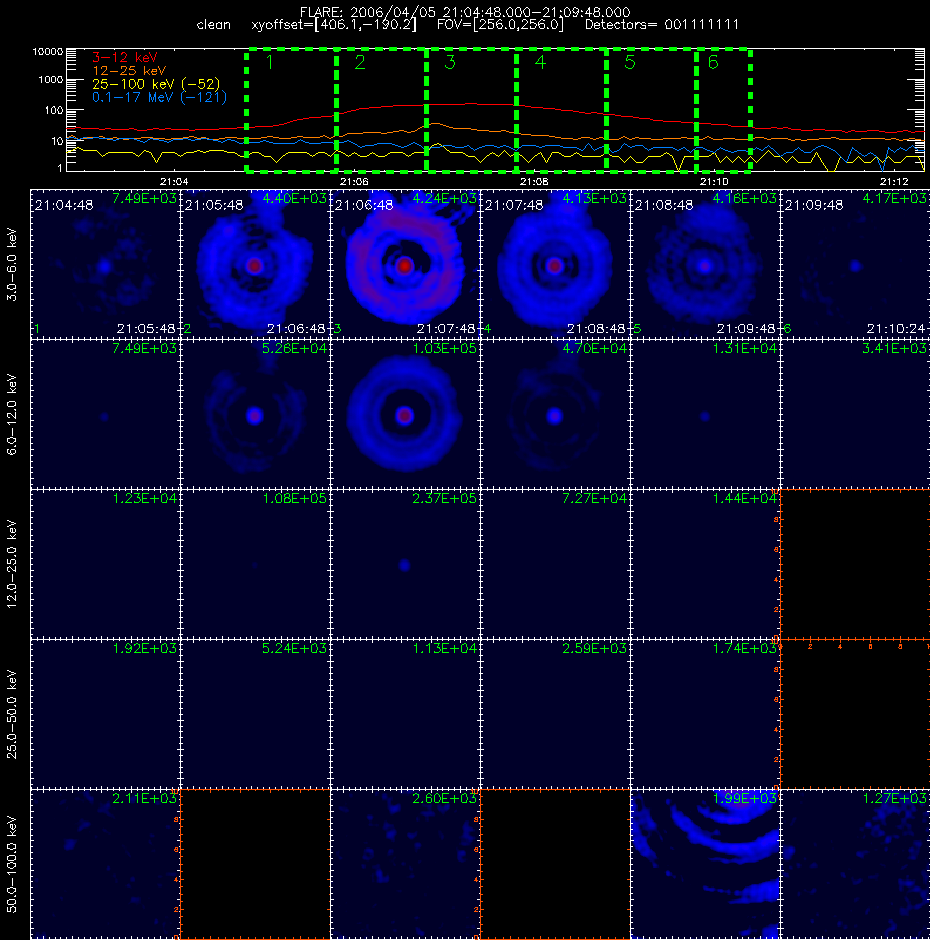Select the 6.0-12.0 keV image with peak 4.70E+04
This screenshot has height=940, width=930.
pyautogui.click(x=555, y=414)
